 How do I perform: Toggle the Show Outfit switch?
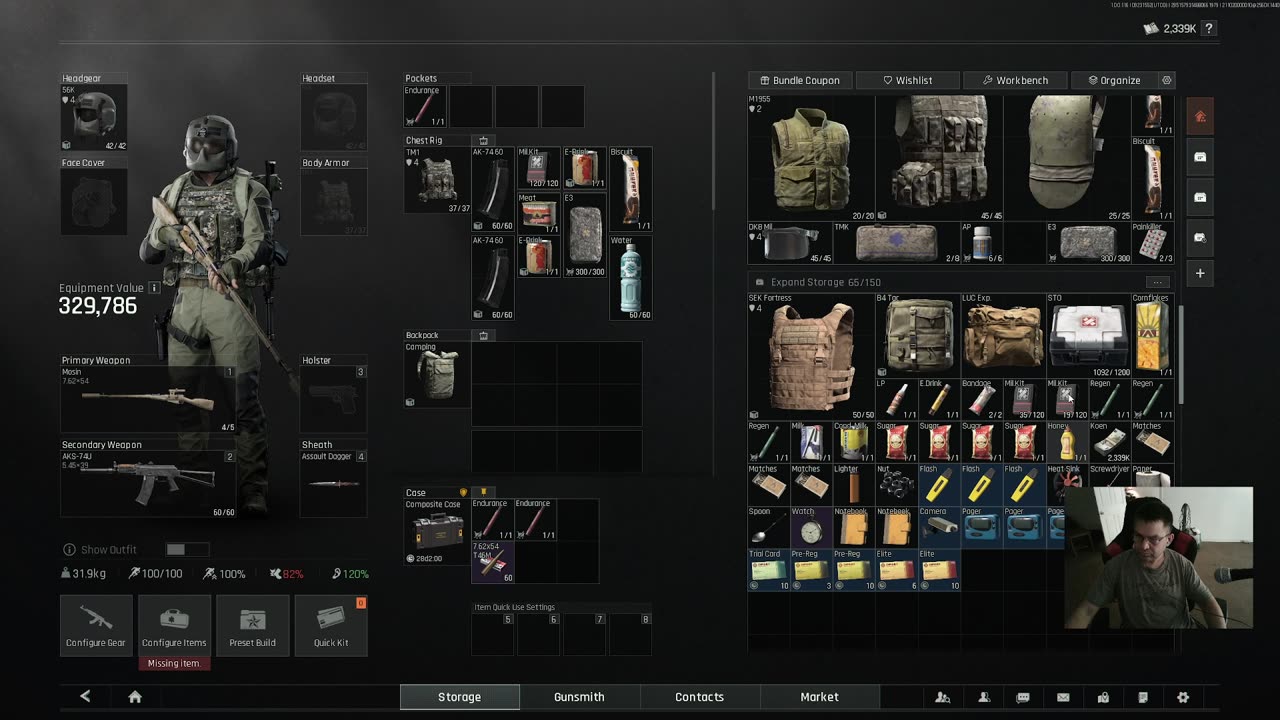(x=187, y=549)
